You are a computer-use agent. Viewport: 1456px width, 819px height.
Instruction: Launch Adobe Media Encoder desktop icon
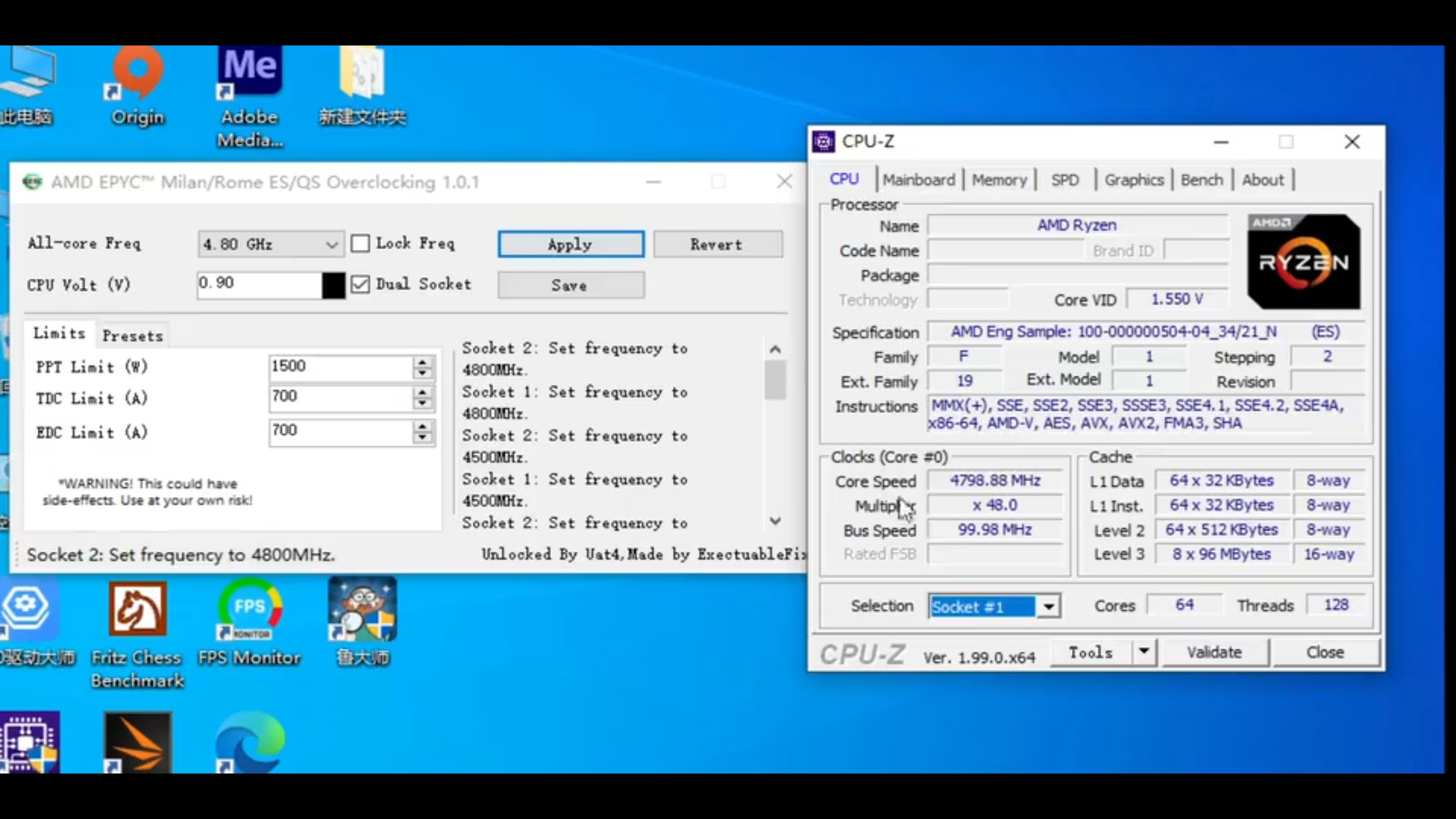250,97
